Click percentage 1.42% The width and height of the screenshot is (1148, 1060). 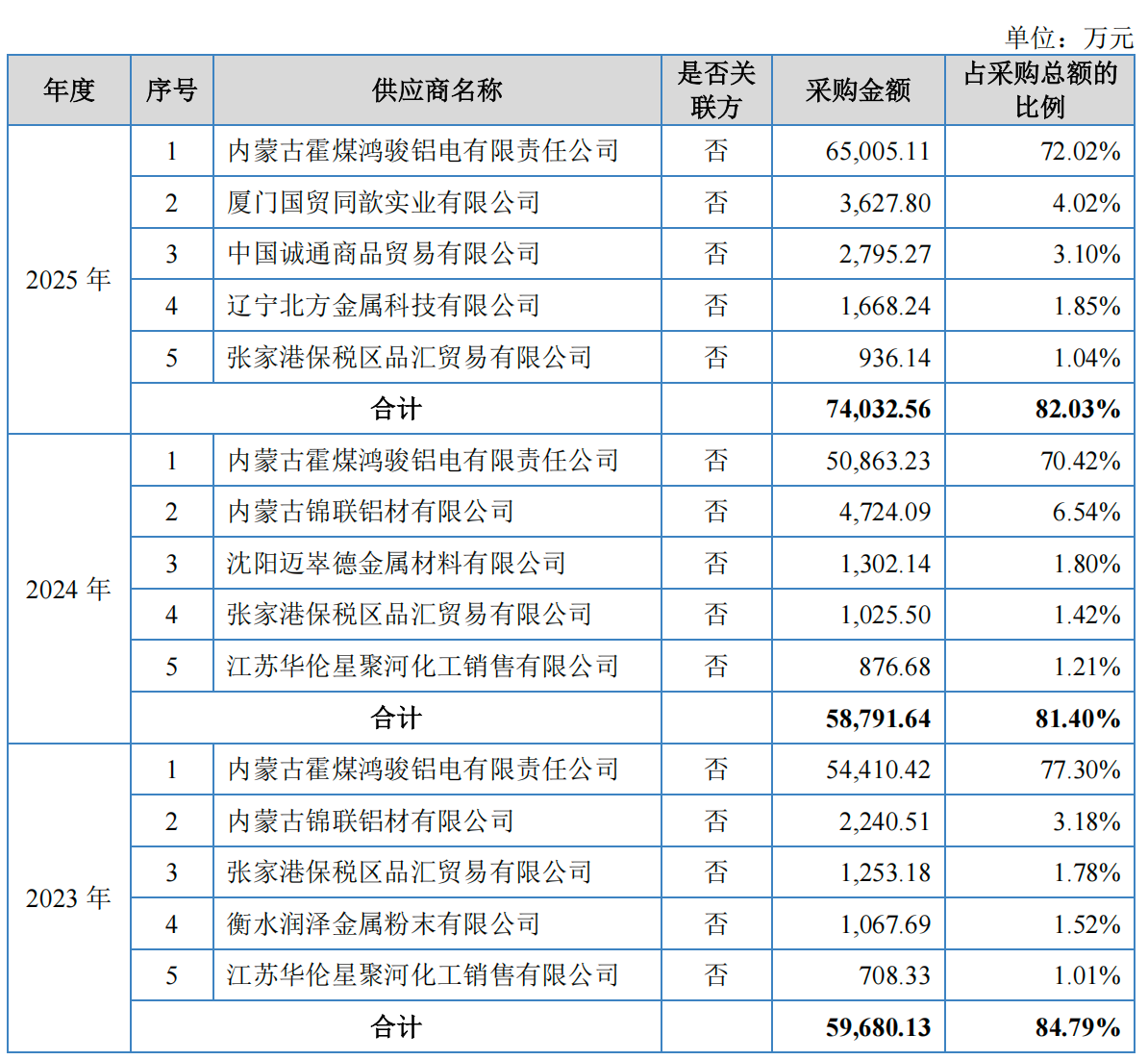pos(1086,616)
